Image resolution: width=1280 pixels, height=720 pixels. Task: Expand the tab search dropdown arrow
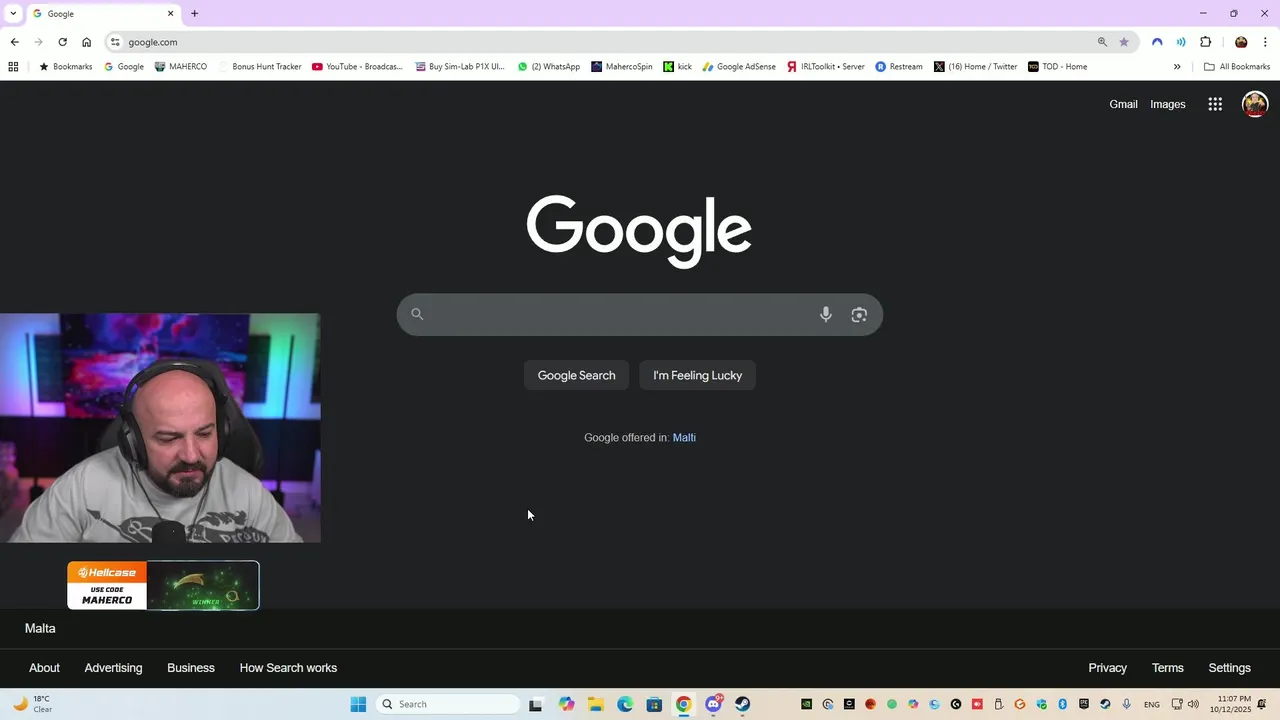pos(12,14)
